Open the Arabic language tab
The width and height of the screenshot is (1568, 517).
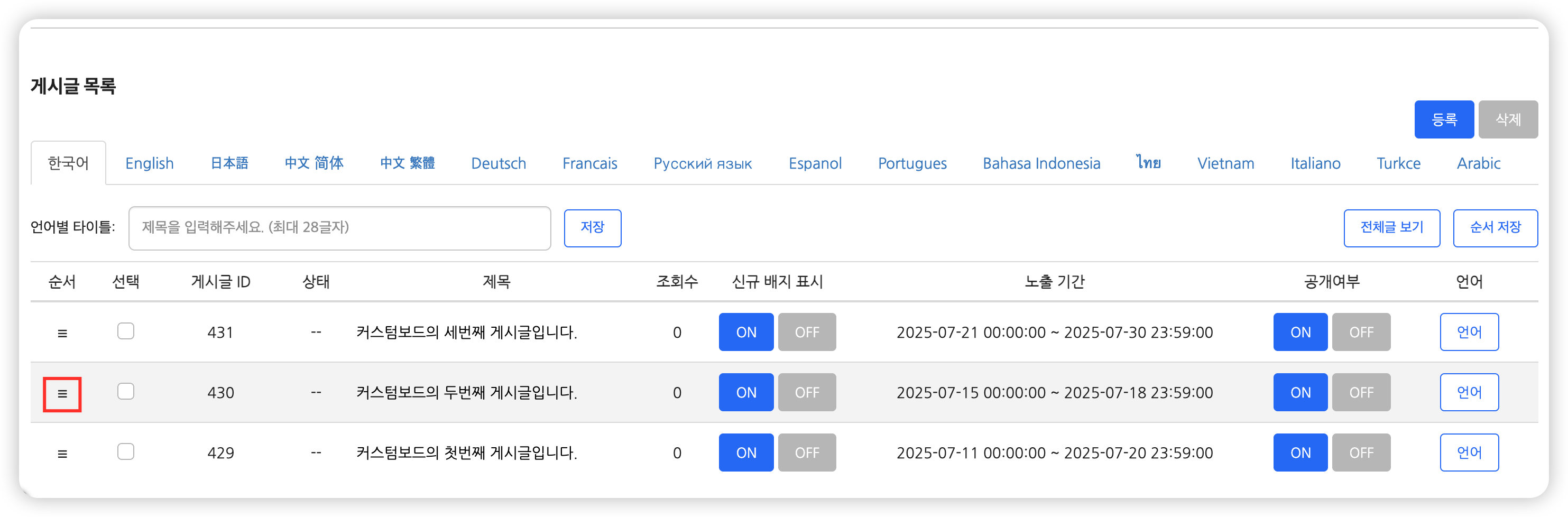coord(1478,163)
